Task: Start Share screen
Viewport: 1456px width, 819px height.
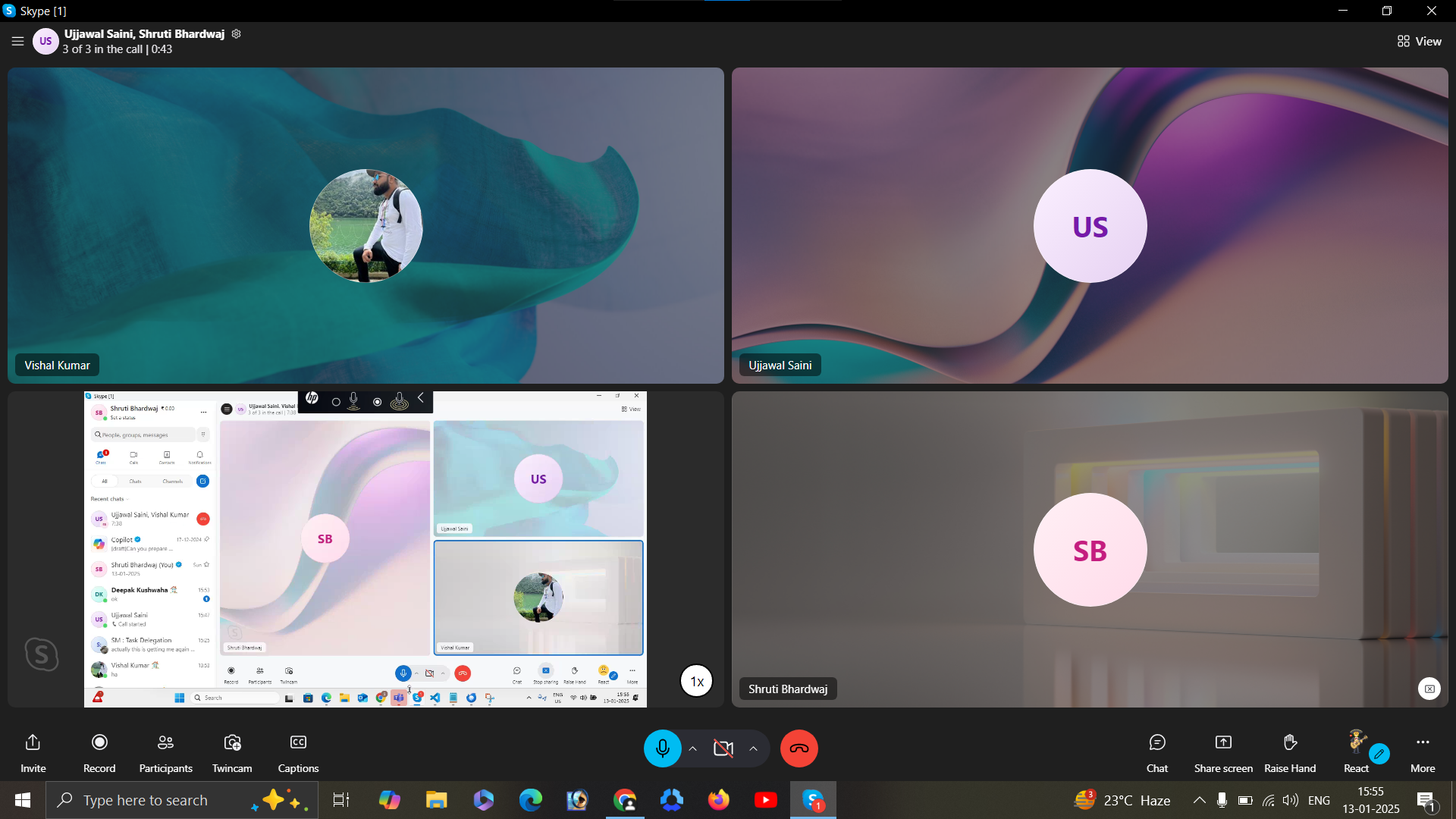Action: tap(1223, 753)
